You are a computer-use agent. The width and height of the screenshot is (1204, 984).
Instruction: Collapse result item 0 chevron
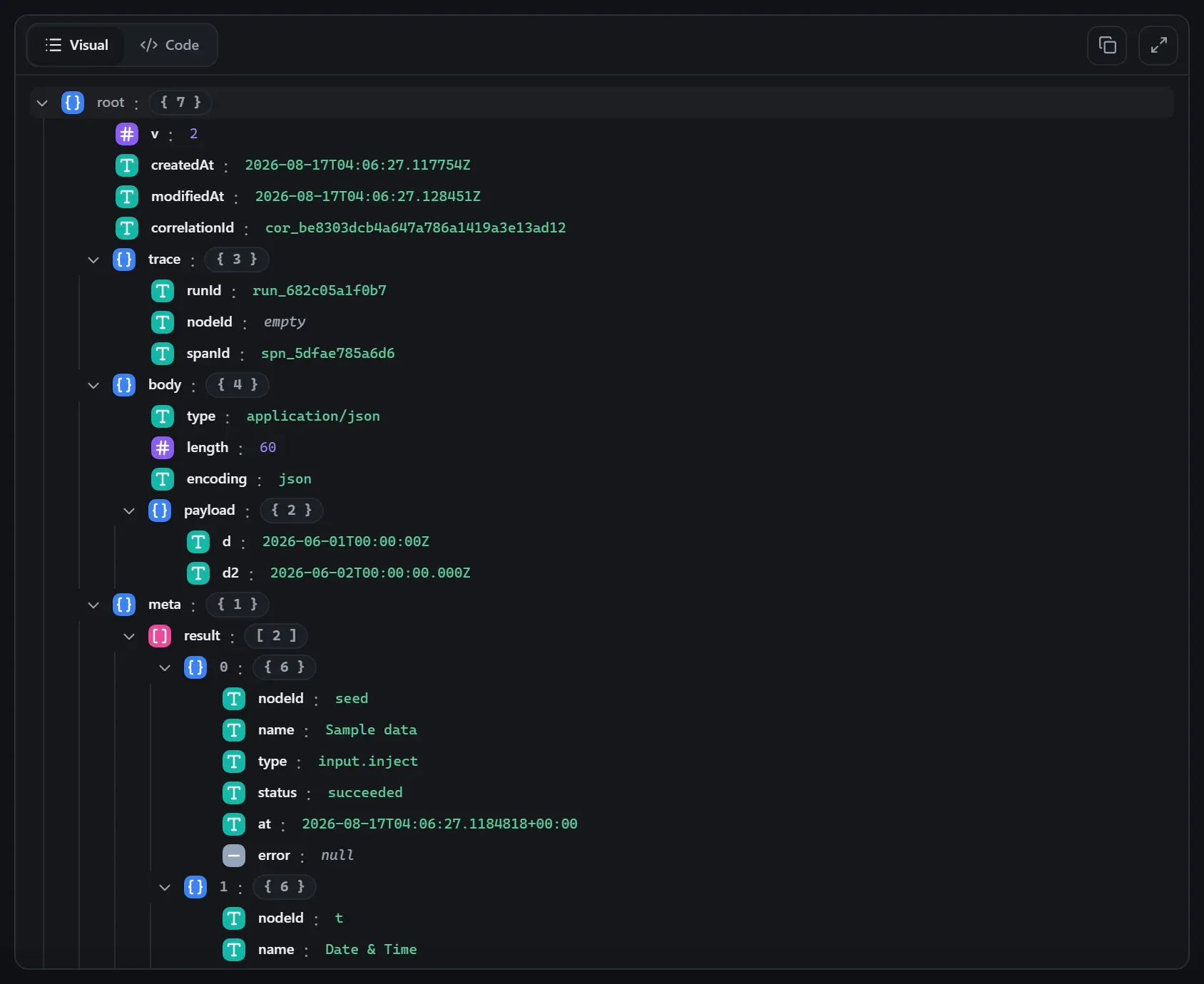click(165, 667)
